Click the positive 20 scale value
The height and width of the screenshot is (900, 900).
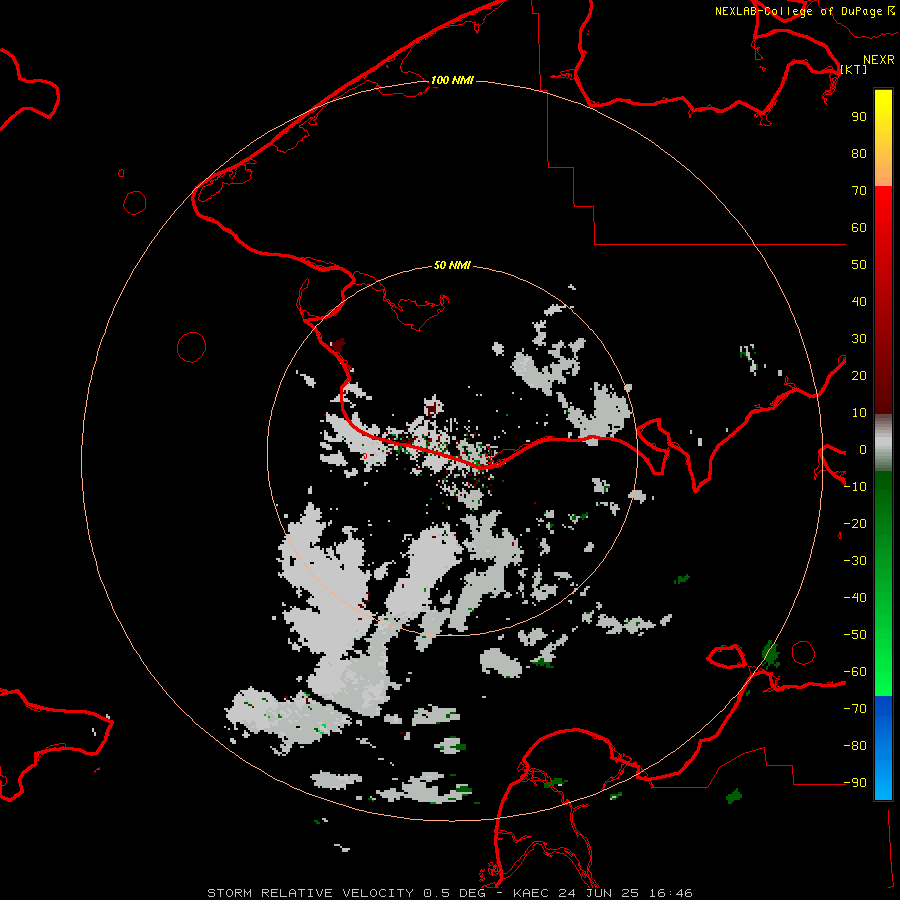point(859,375)
